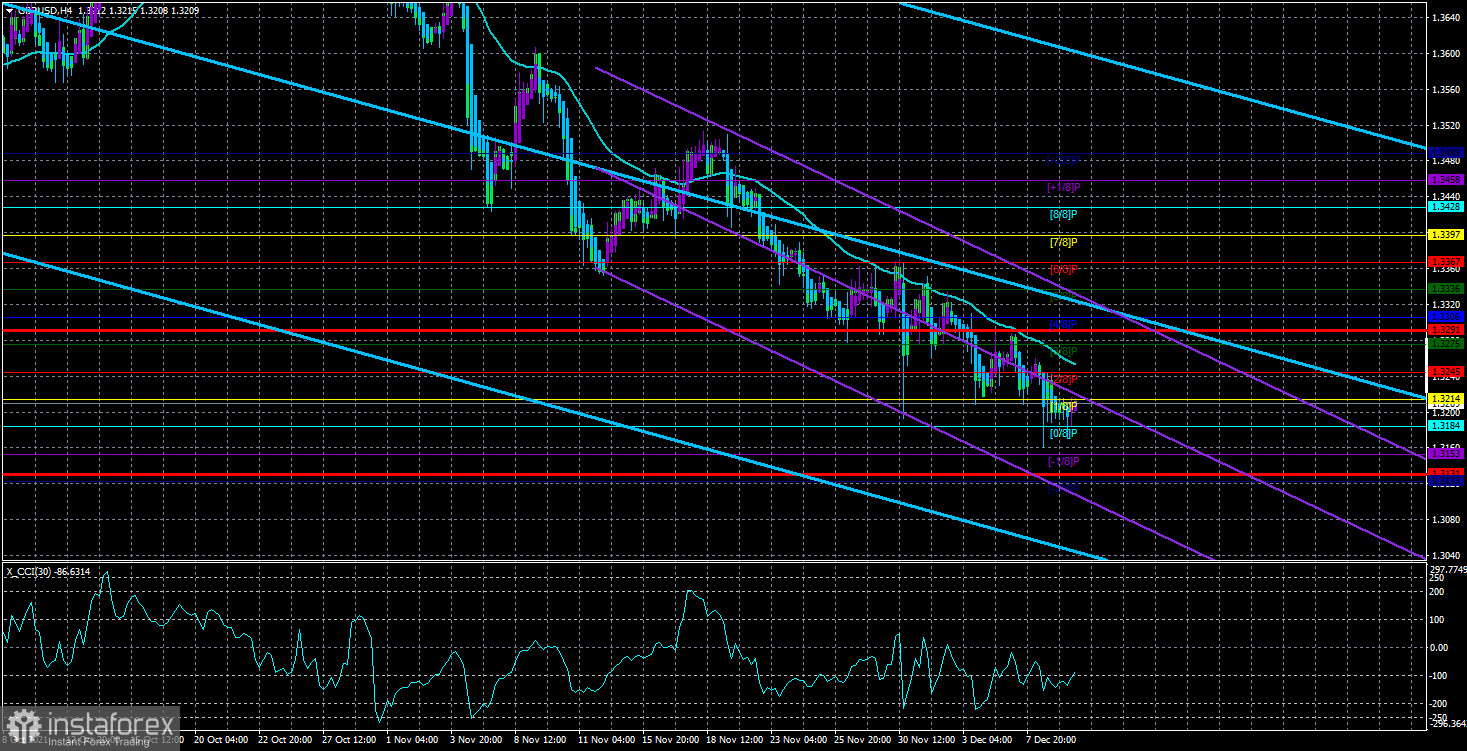Click the [6/8]P Murray level label
This screenshot has height=751, width=1467.
click(1063, 269)
